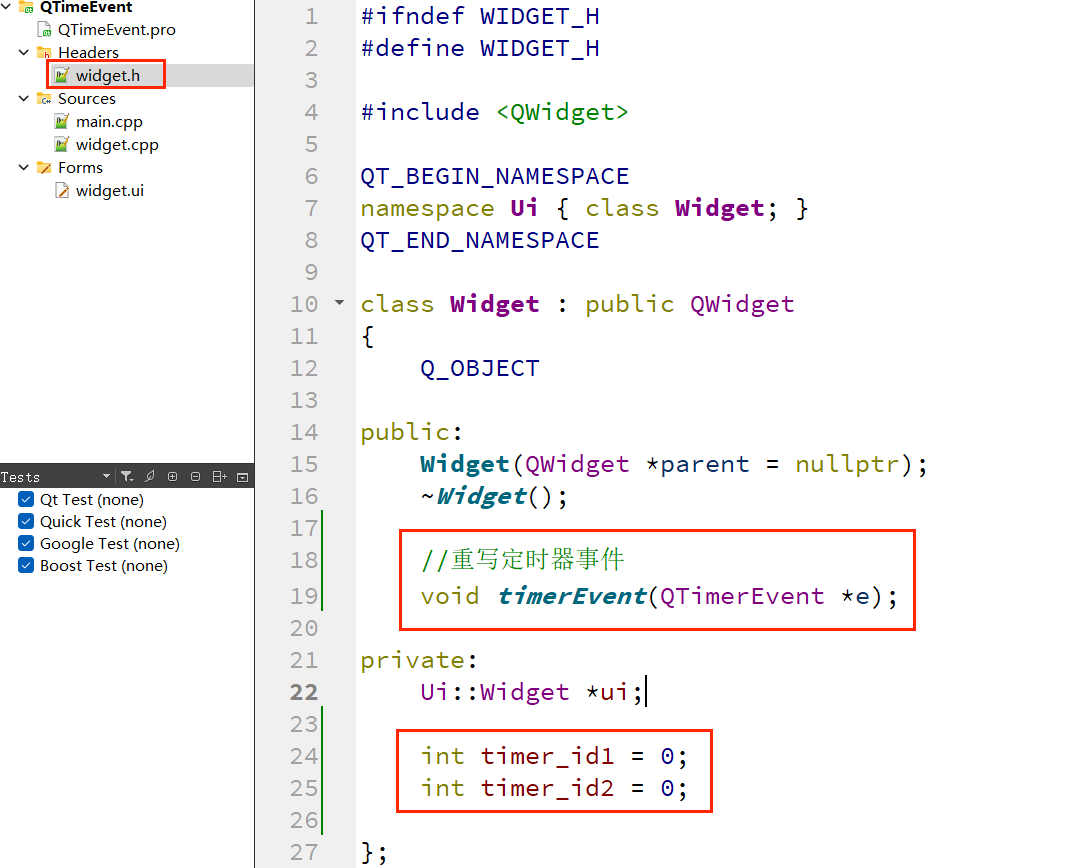Open widget.cpp from Sources
Screen dimensions: 1069x868
tap(117, 145)
